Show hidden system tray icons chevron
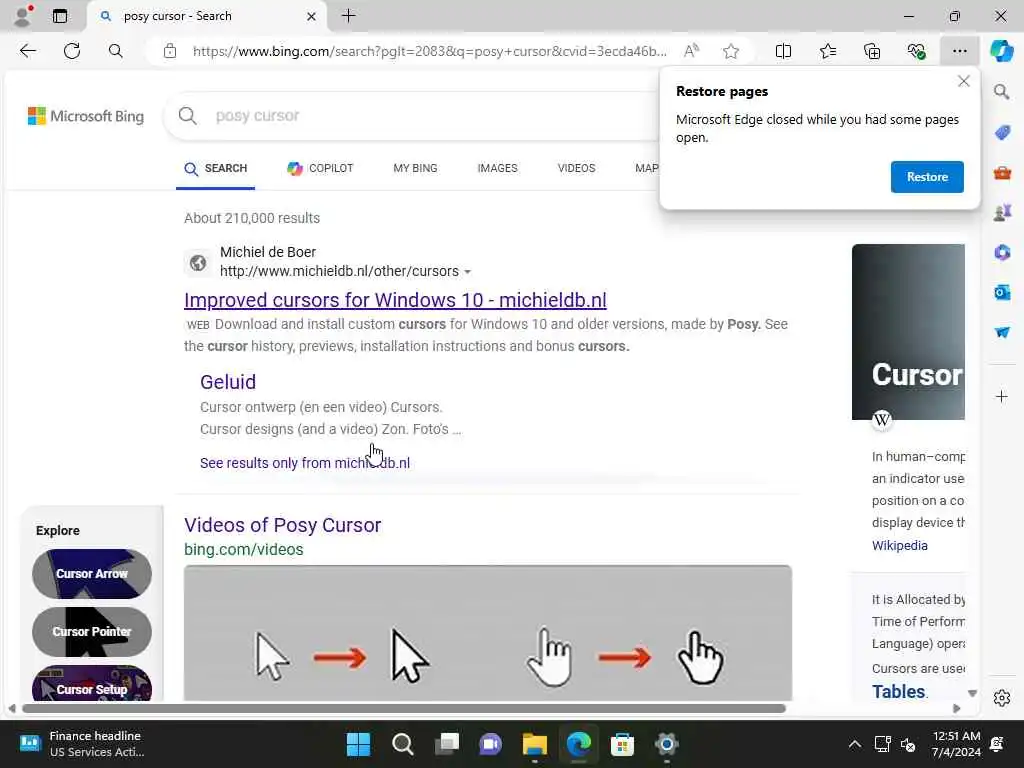1024x768 pixels. 854,744
